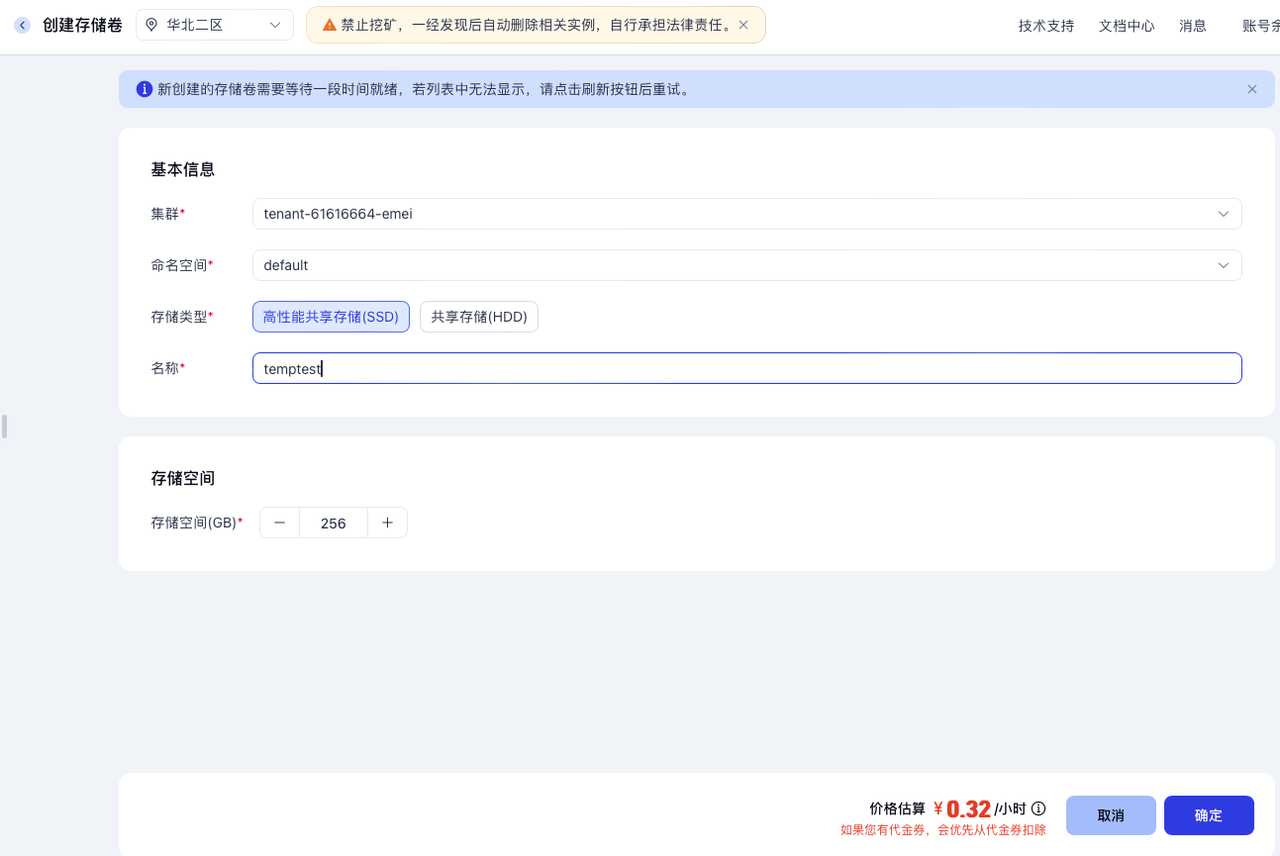
Task: Select 高性能共享存储(SSD) storage type
Action: coord(331,316)
